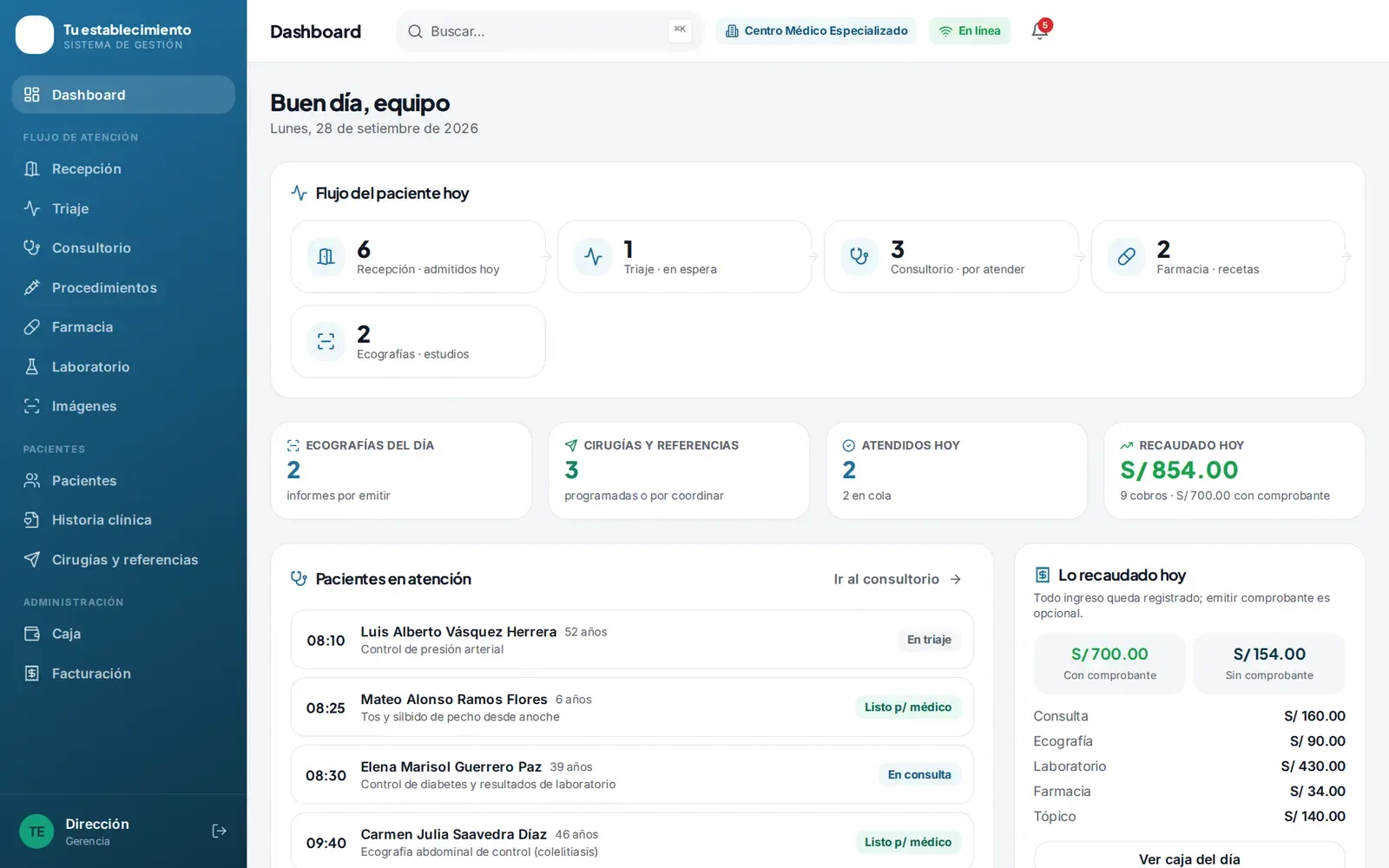Focus the Buscar search field
The height and width of the screenshot is (868, 1389).
tap(549, 31)
